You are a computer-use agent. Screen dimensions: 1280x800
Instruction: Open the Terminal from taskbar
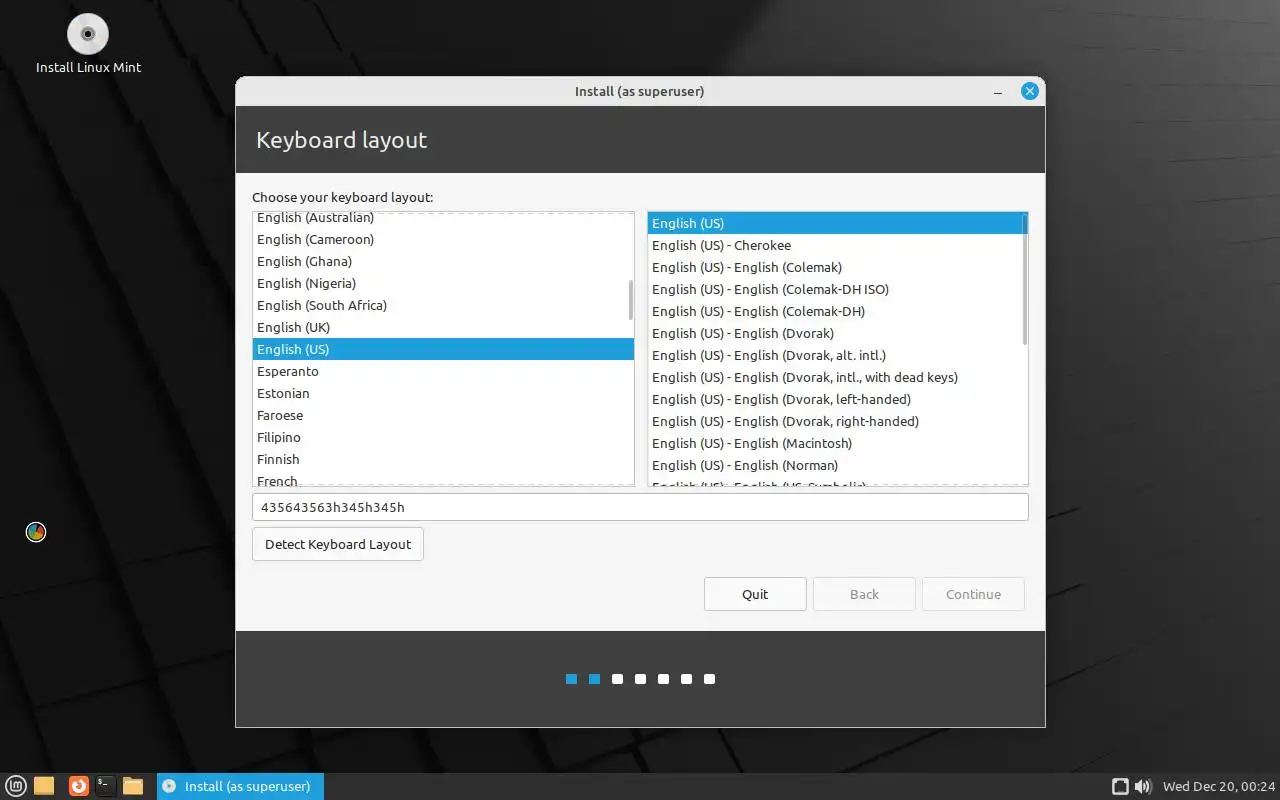106,786
